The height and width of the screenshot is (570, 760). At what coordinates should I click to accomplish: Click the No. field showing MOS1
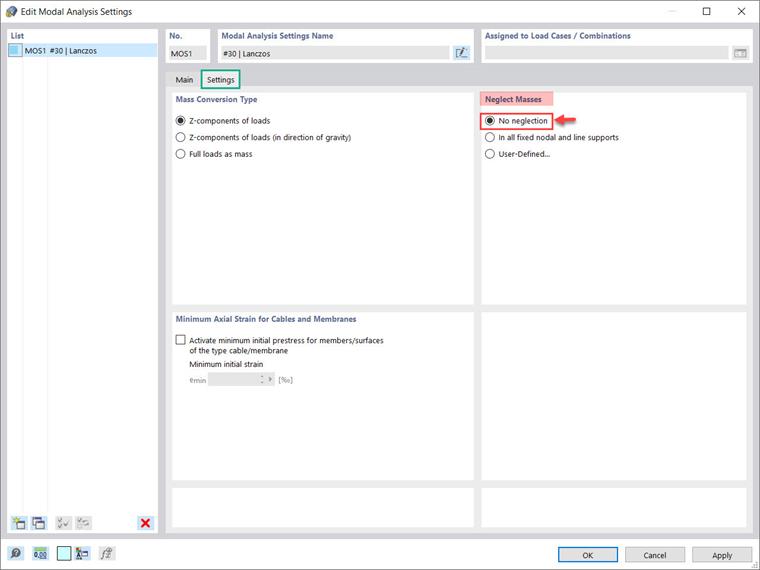coord(188,53)
